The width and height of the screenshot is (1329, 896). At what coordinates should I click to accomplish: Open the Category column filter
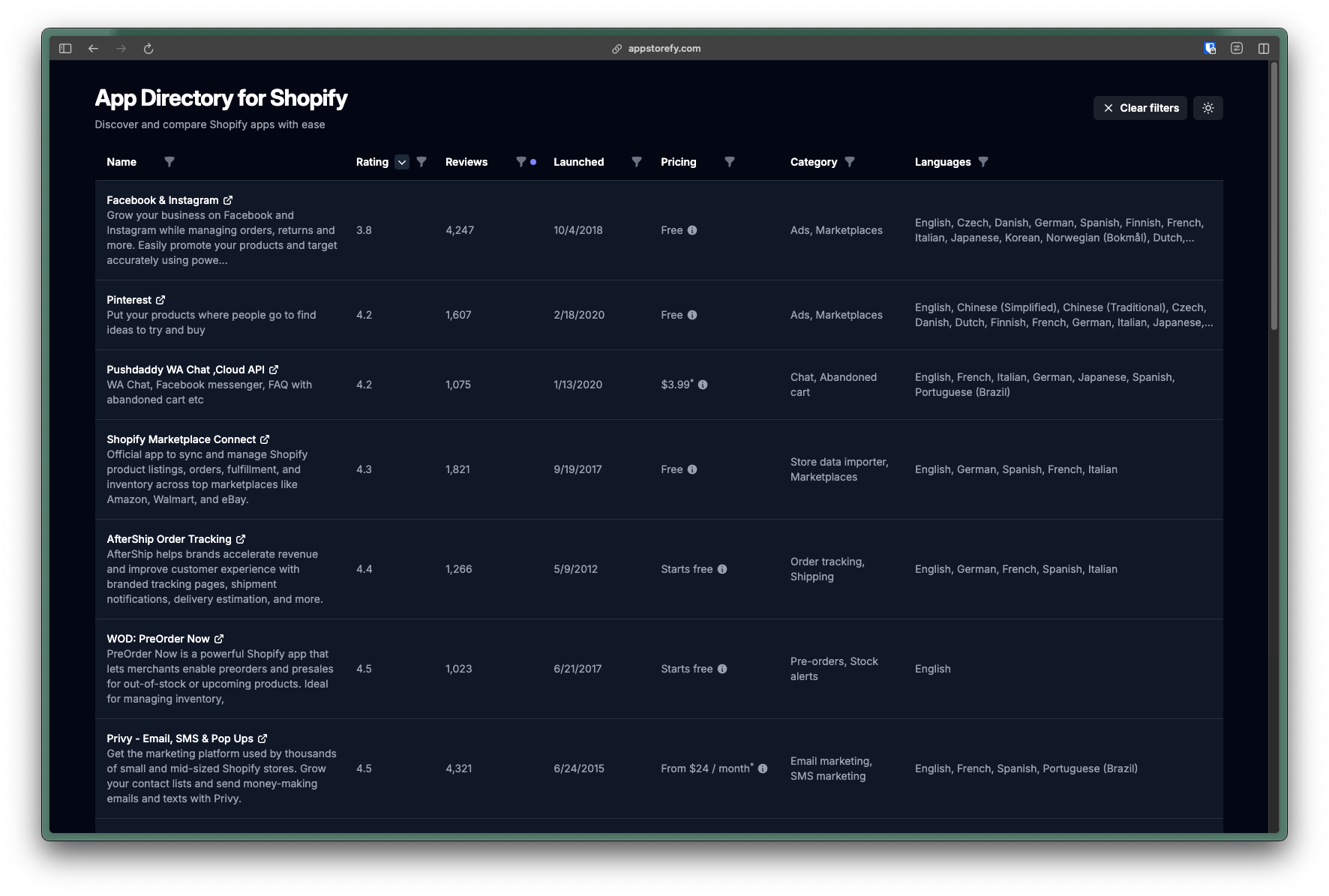[850, 162]
